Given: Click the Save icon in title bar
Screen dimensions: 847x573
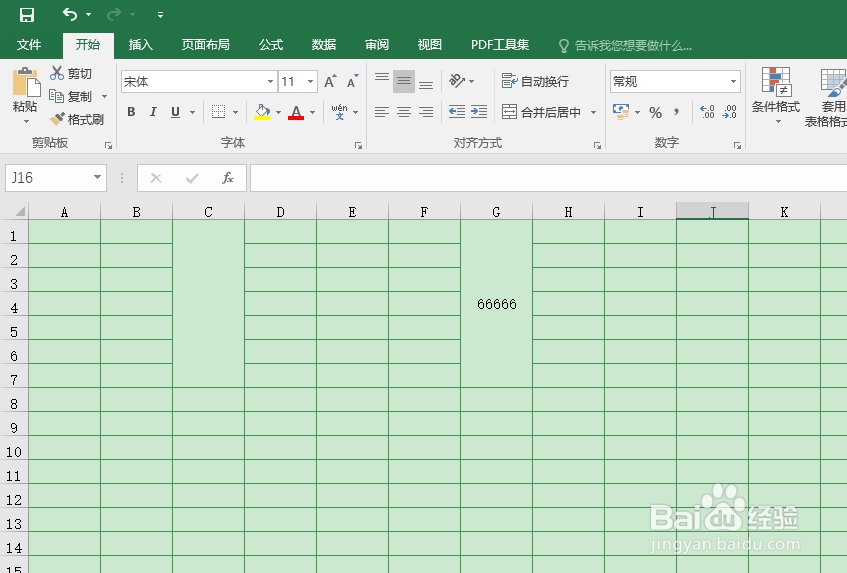Looking at the screenshot, I should (26, 15).
